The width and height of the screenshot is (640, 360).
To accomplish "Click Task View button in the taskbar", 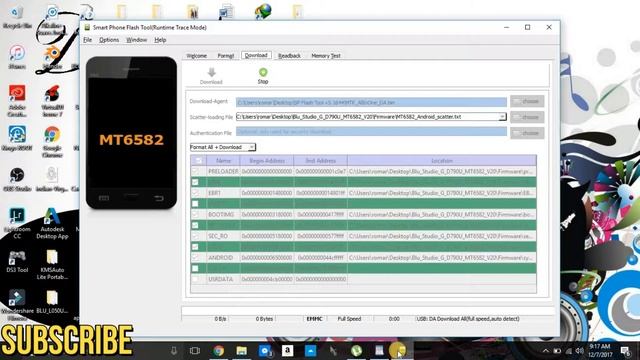I will tap(195, 351).
